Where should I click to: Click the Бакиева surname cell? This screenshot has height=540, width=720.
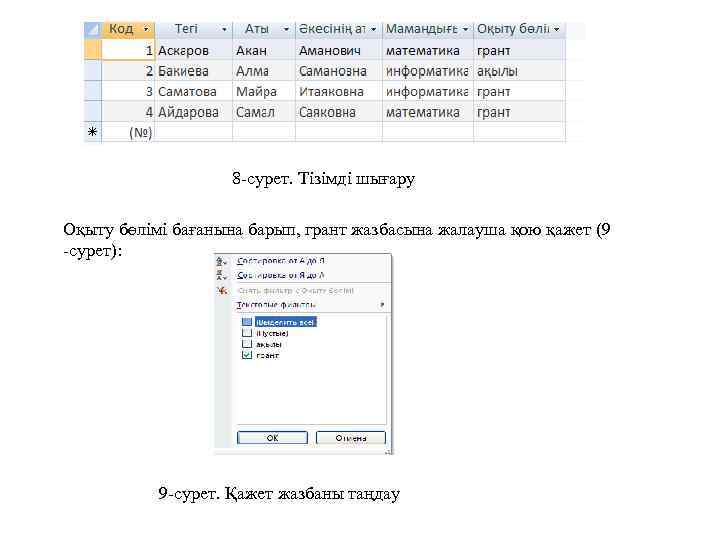tap(194, 71)
